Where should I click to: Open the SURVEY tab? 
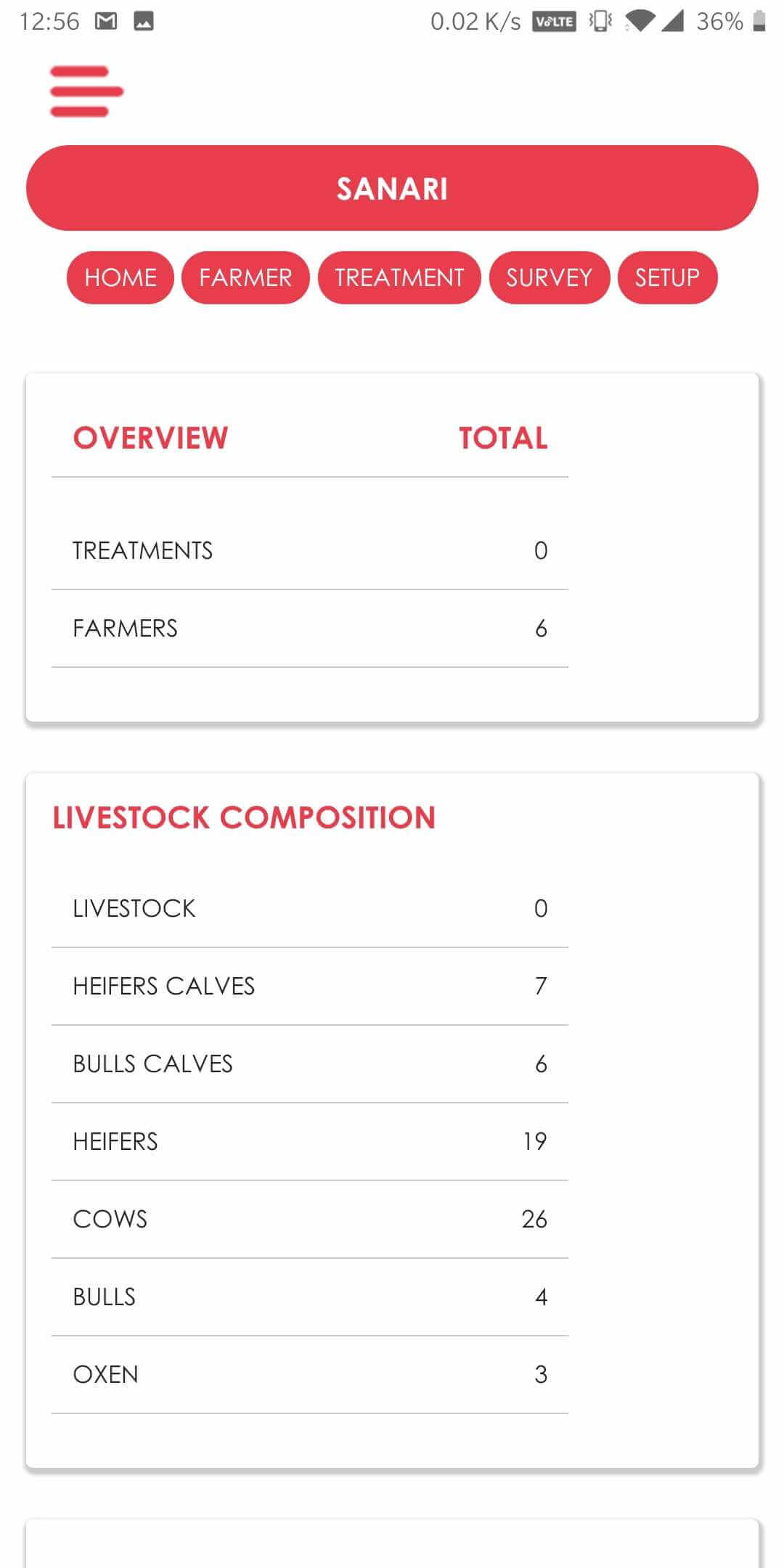click(550, 277)
